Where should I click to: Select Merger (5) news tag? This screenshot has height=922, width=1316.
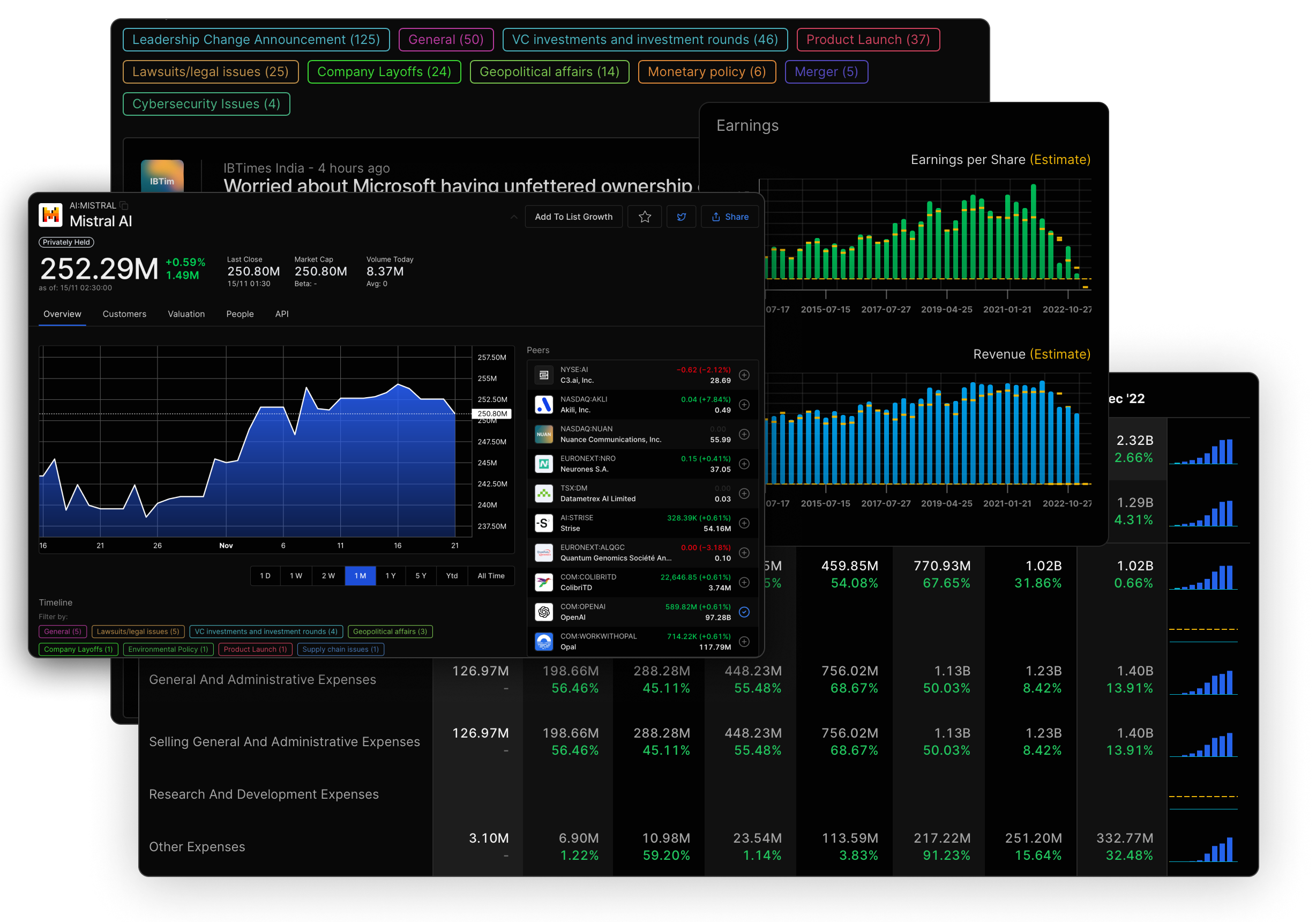[x=826, y=72]
